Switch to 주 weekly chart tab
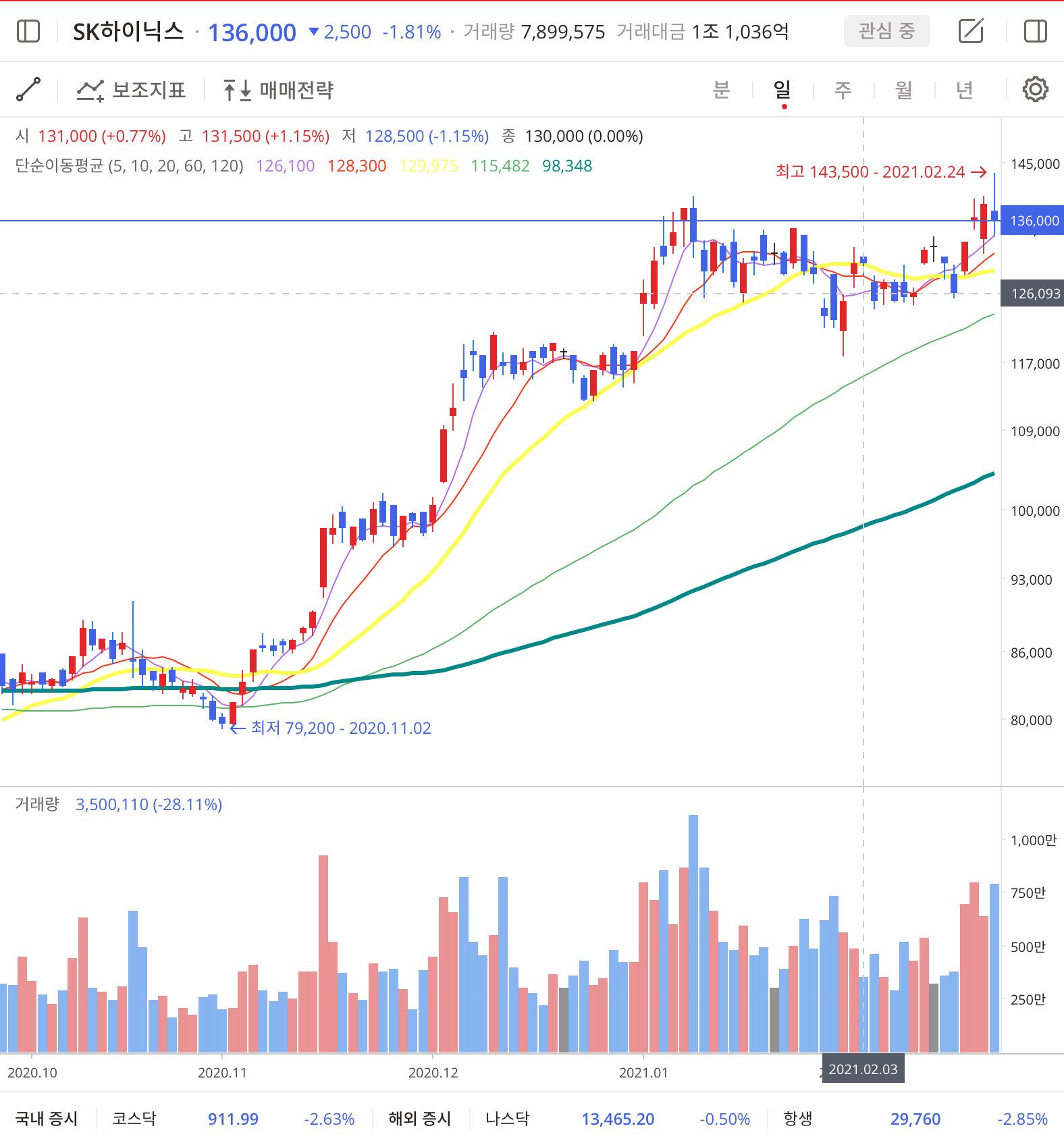Screen dimensions: 1064x1145 pos(843,89)
